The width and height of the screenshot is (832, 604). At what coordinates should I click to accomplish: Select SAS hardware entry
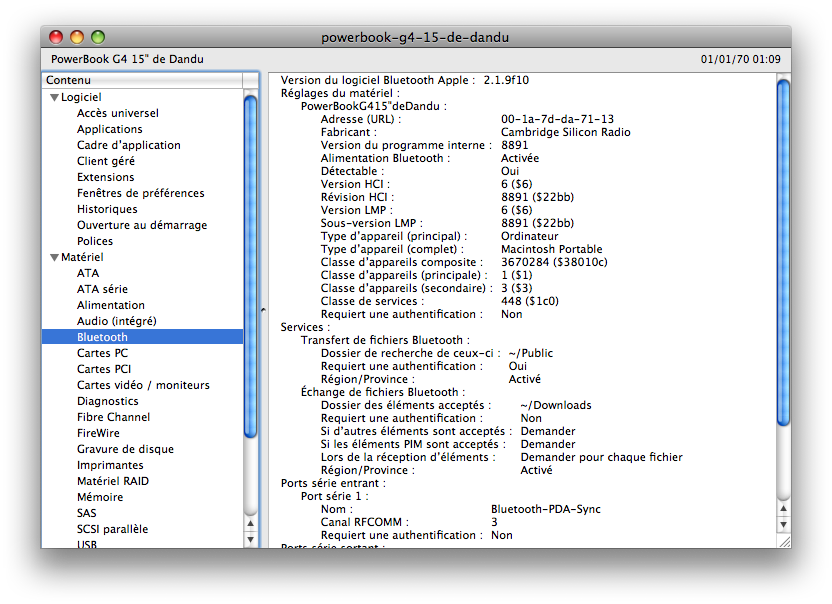click(x=86, y=513)
